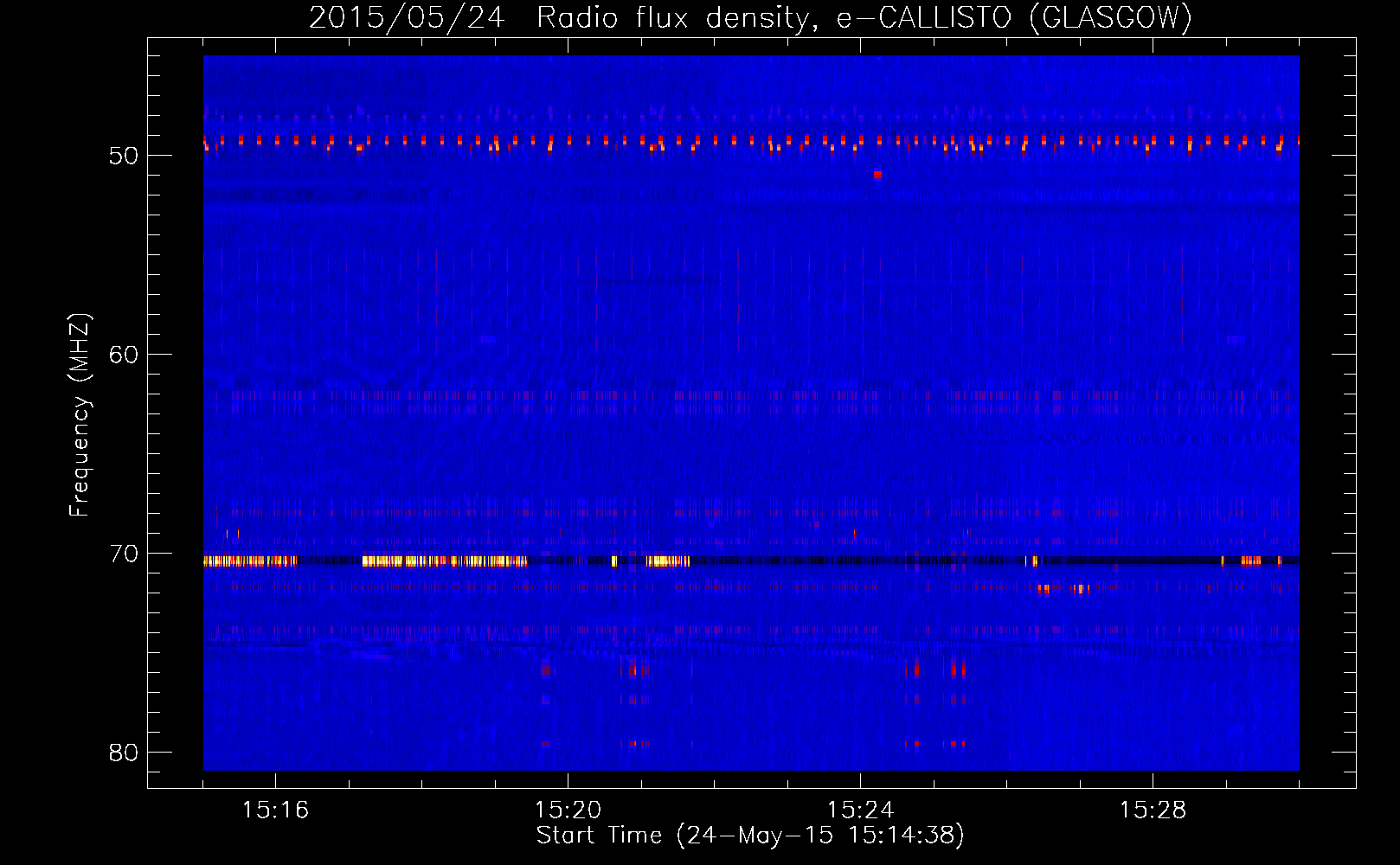Click the 15:16 time tick label

(275, 810)
